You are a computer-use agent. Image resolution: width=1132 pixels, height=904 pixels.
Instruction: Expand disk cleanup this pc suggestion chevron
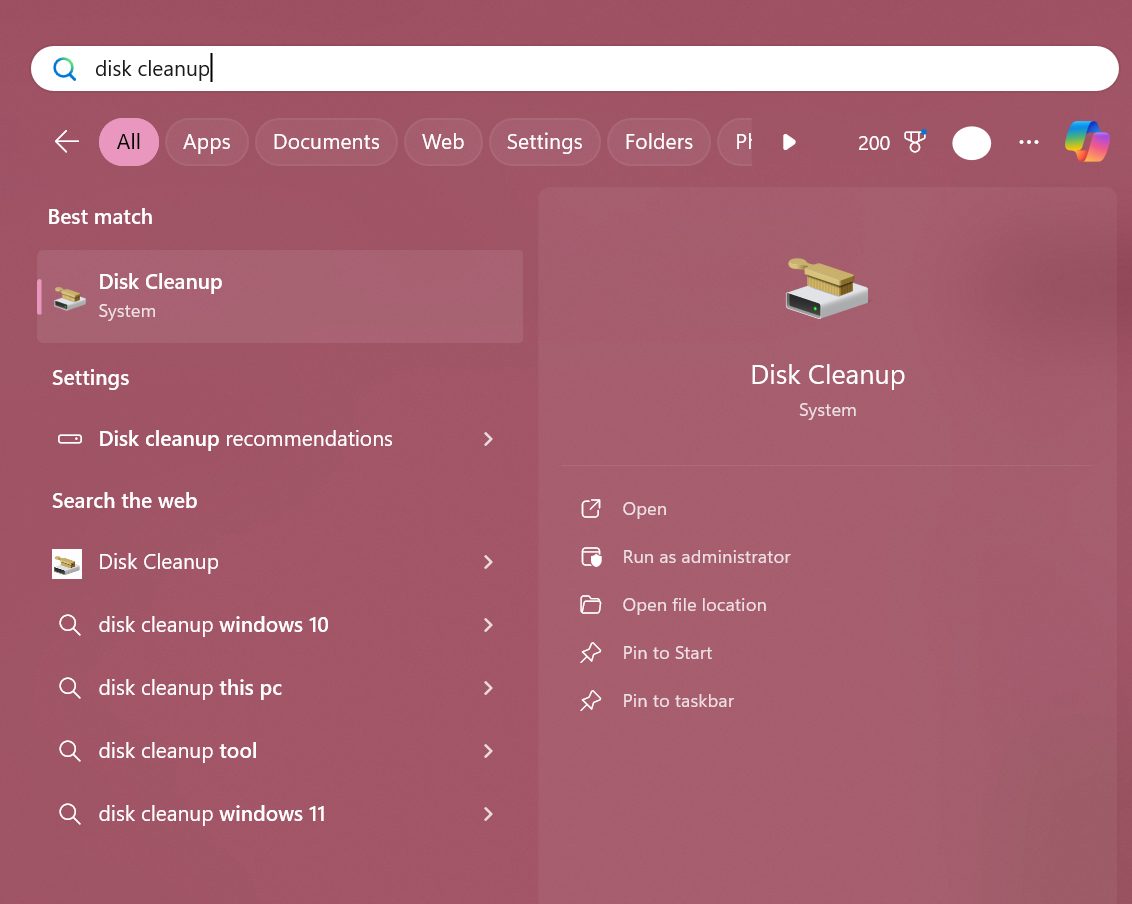pyautogui.click(x=488, y=687)
